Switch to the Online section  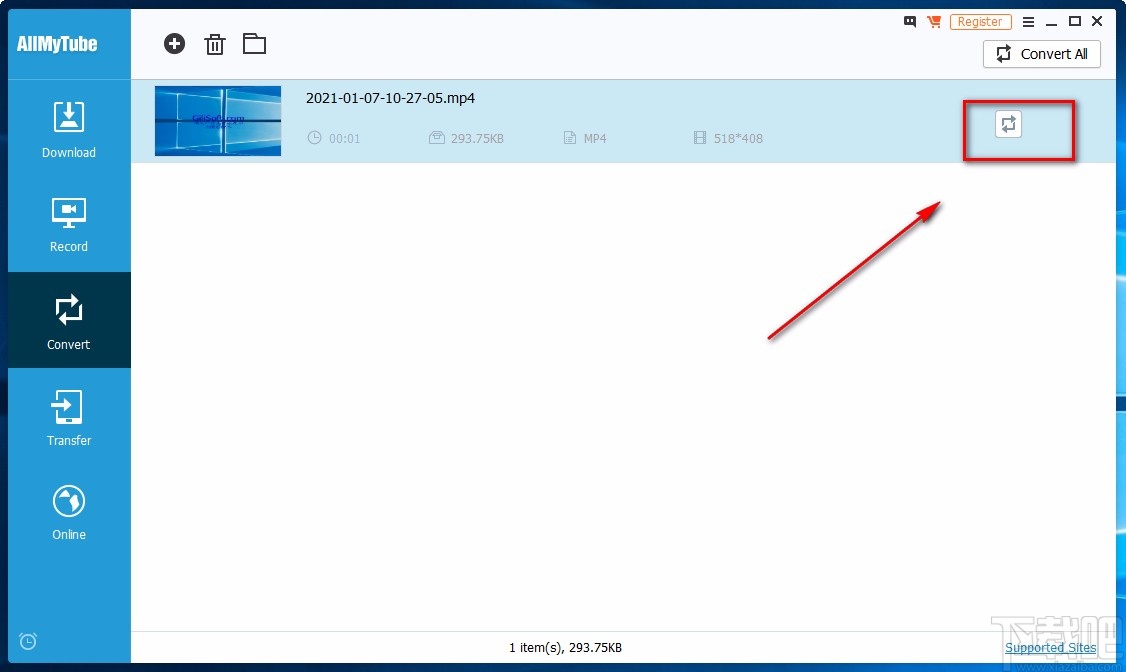point(69,512)
